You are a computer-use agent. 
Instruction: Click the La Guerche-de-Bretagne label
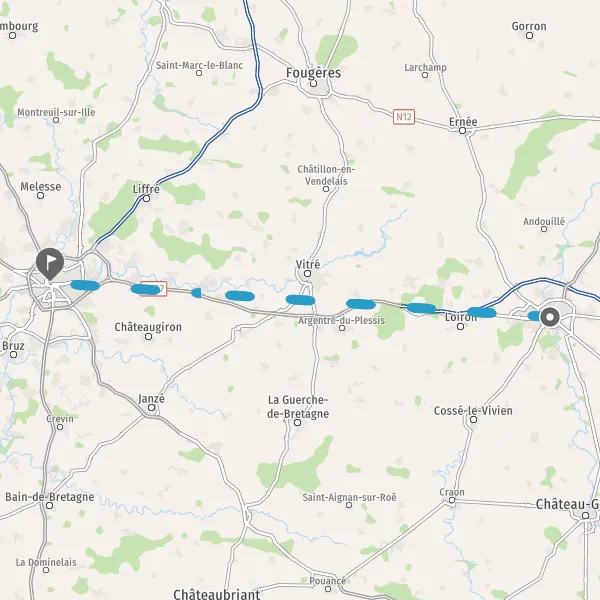point(298,406)
